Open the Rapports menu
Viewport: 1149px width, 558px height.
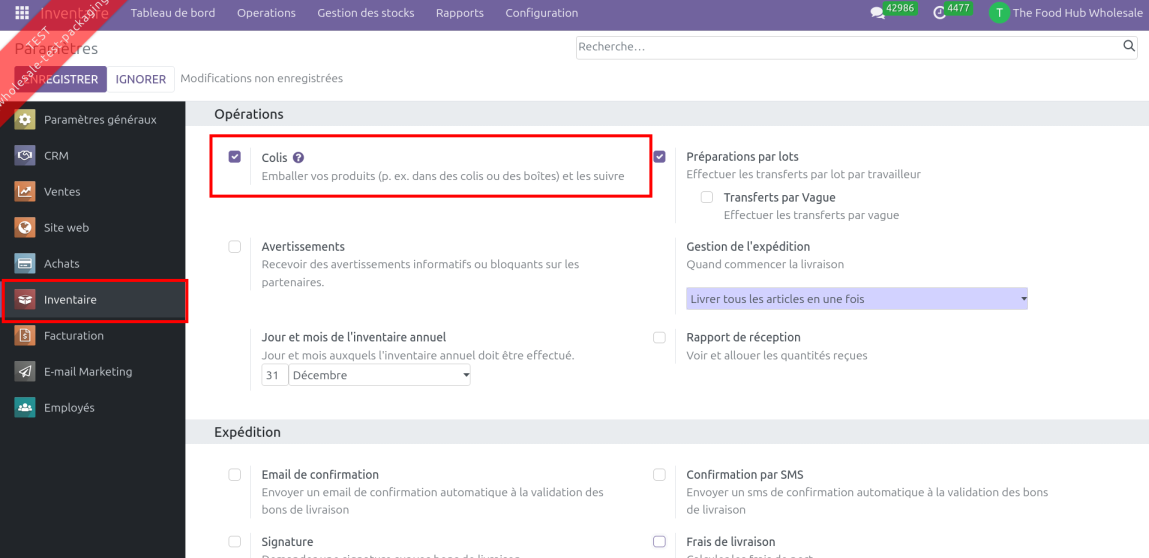460,13
